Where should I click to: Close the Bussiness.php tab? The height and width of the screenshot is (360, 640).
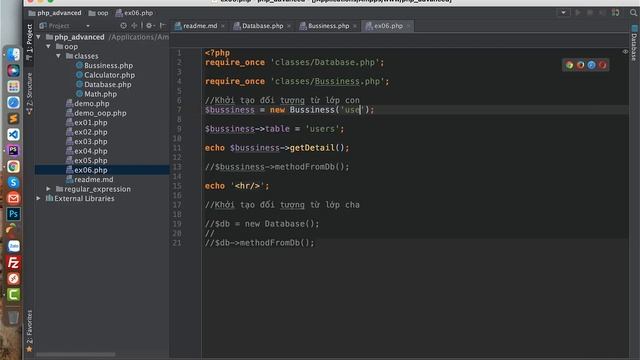tap(355, 26)
